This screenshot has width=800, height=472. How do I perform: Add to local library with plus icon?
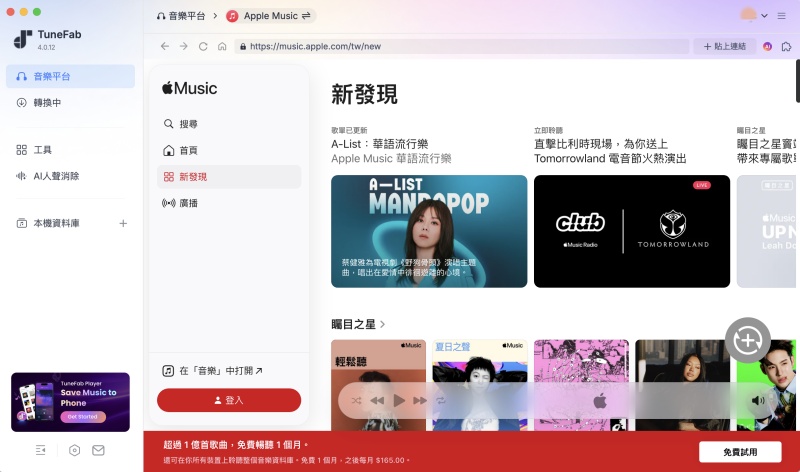pyautogui.click(x=123, y=223)
